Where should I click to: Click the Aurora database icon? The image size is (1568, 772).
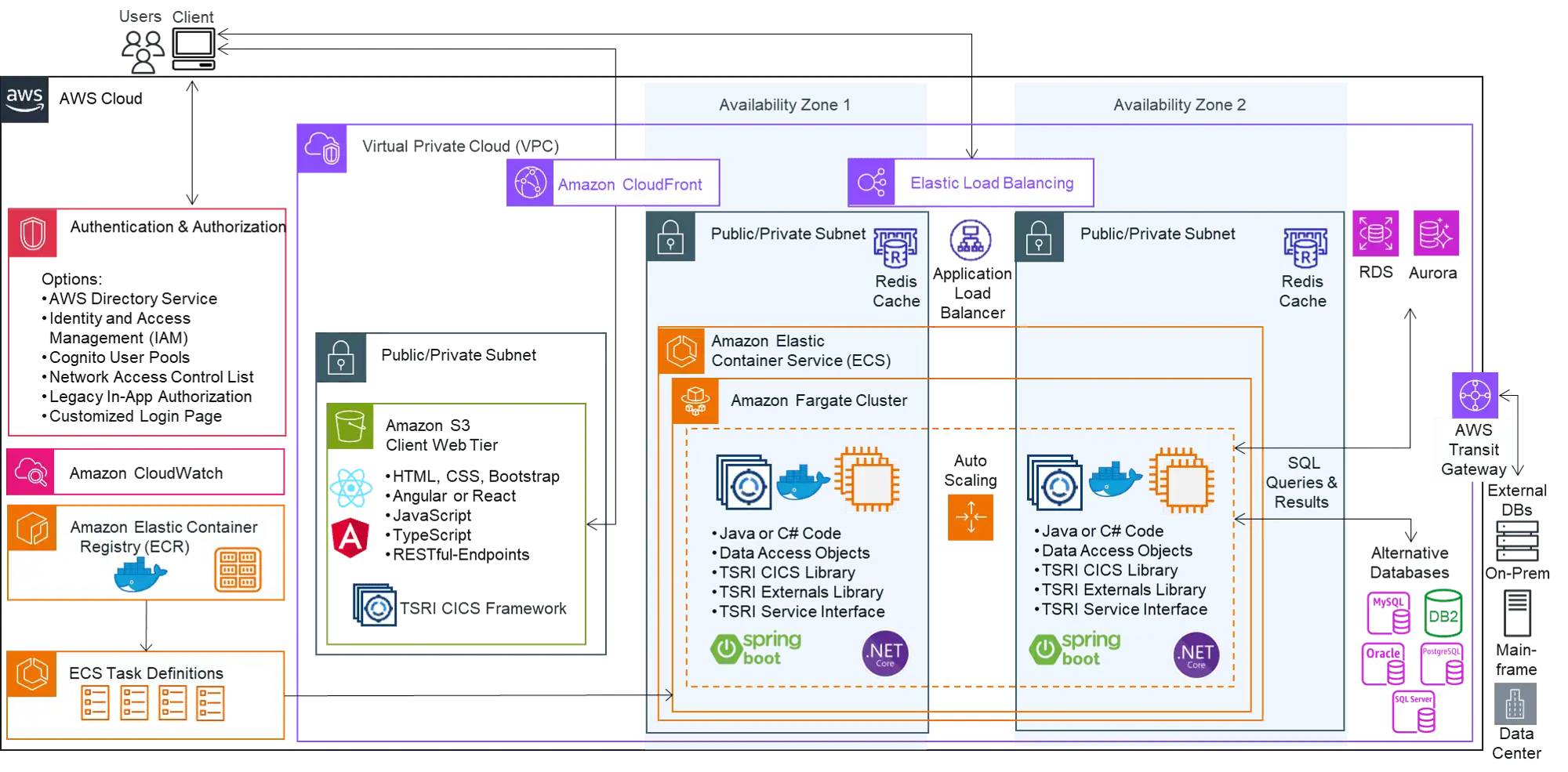pyautogui.click(x=1436, y=233)
